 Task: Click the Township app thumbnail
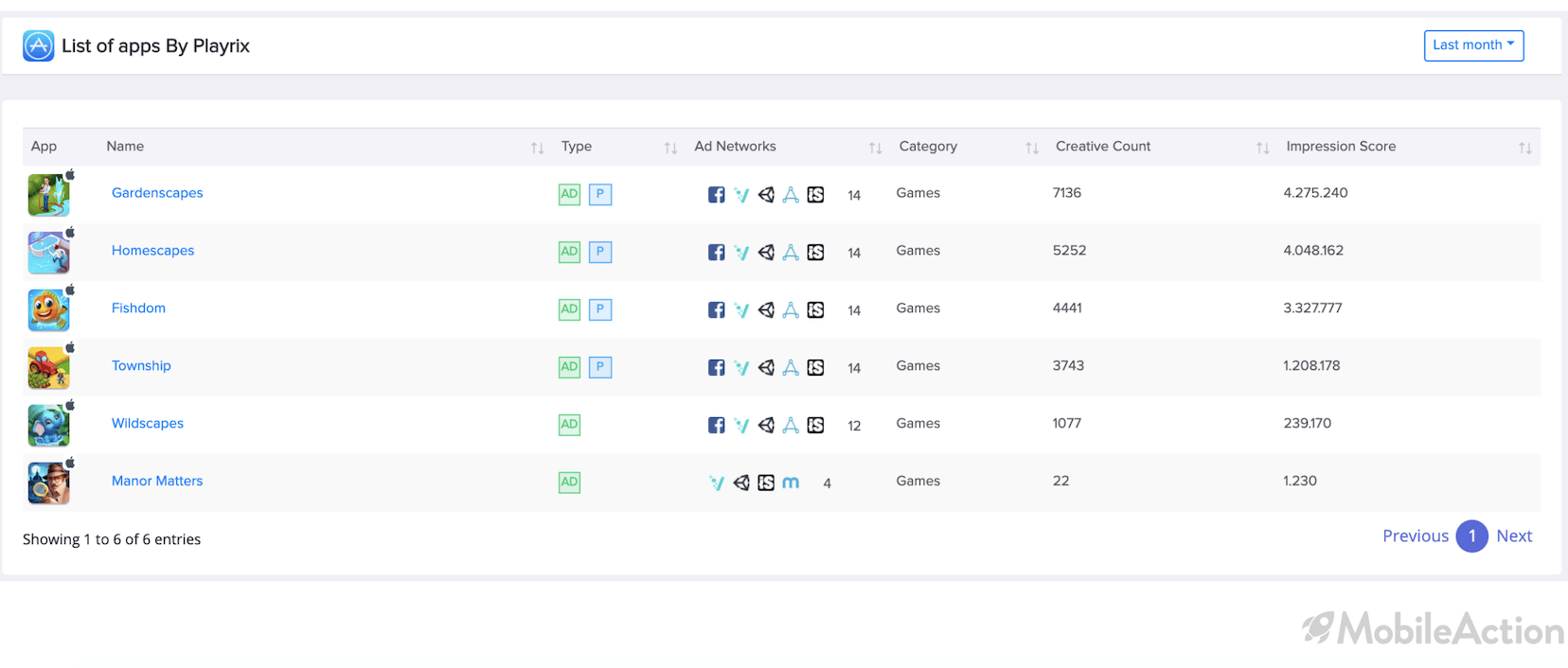coord(49,369)
